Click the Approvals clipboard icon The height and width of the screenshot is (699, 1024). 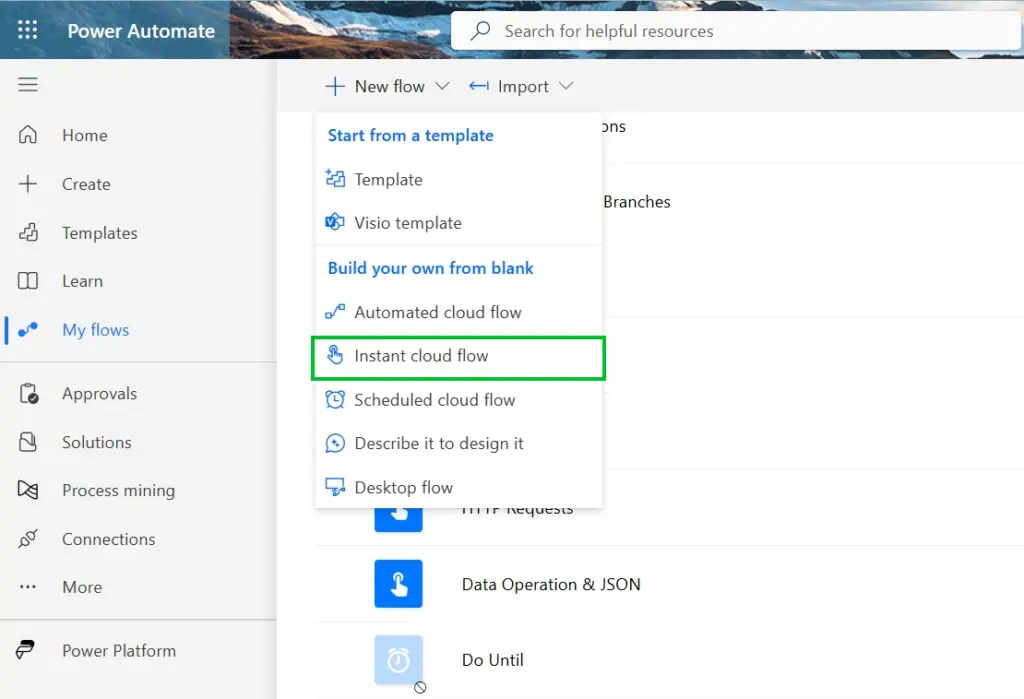click(x=28, y=393)
